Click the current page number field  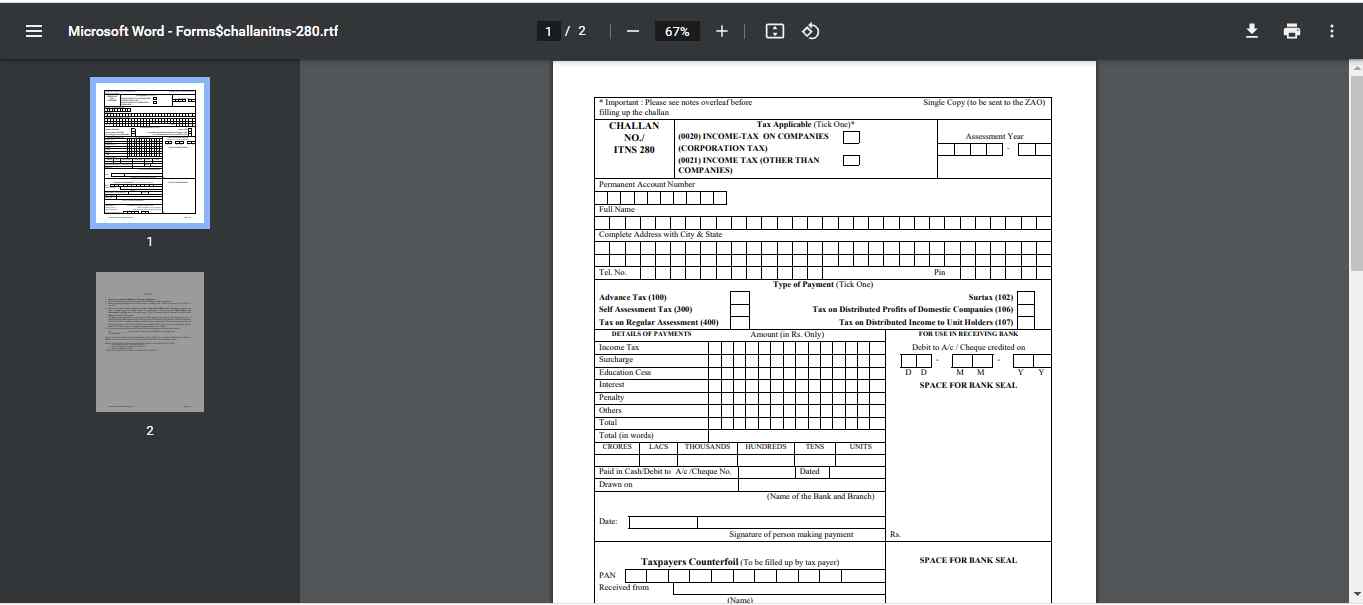coord(548,31)
